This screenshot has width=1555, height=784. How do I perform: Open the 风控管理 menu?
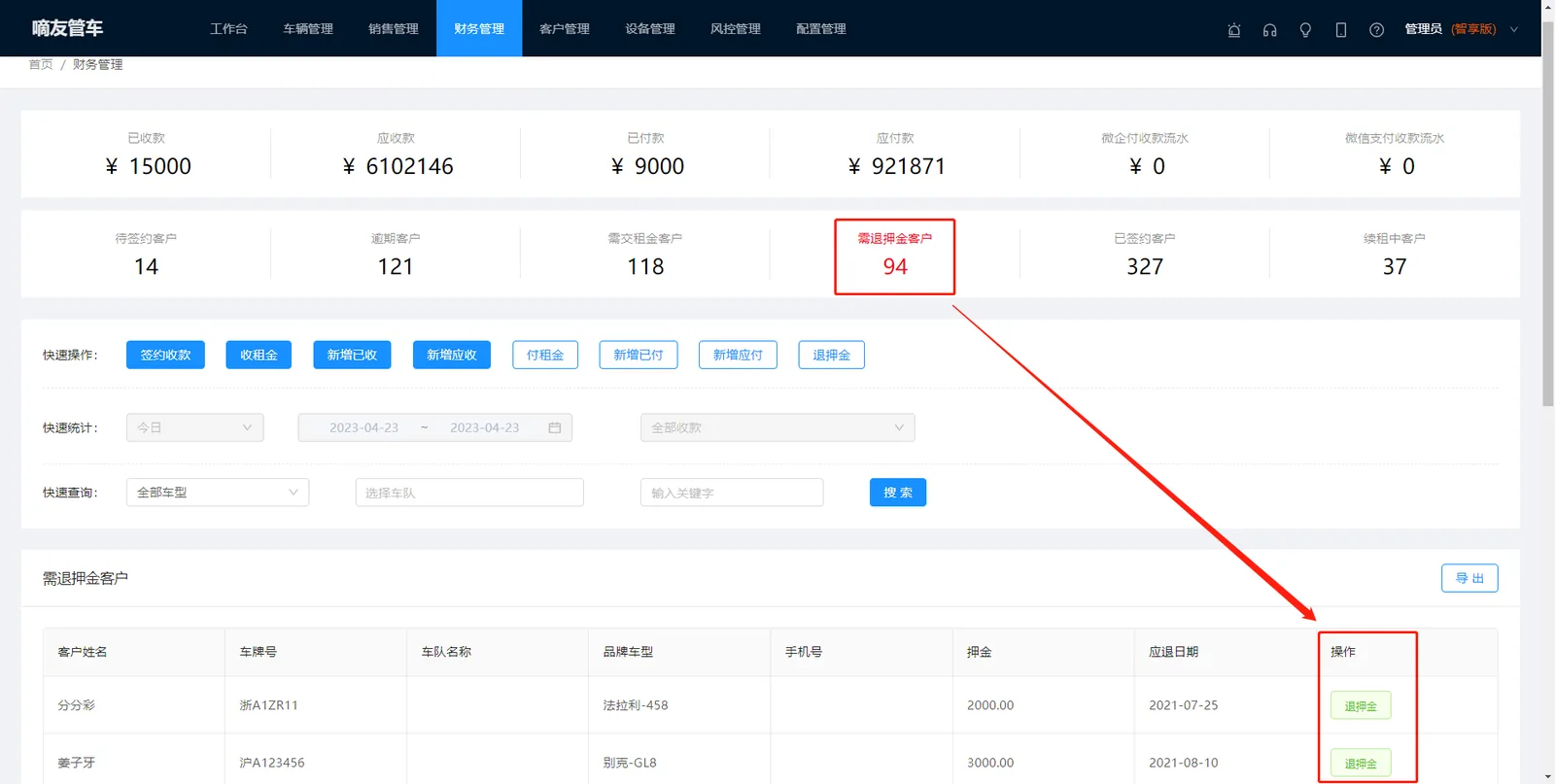point(736,29)
